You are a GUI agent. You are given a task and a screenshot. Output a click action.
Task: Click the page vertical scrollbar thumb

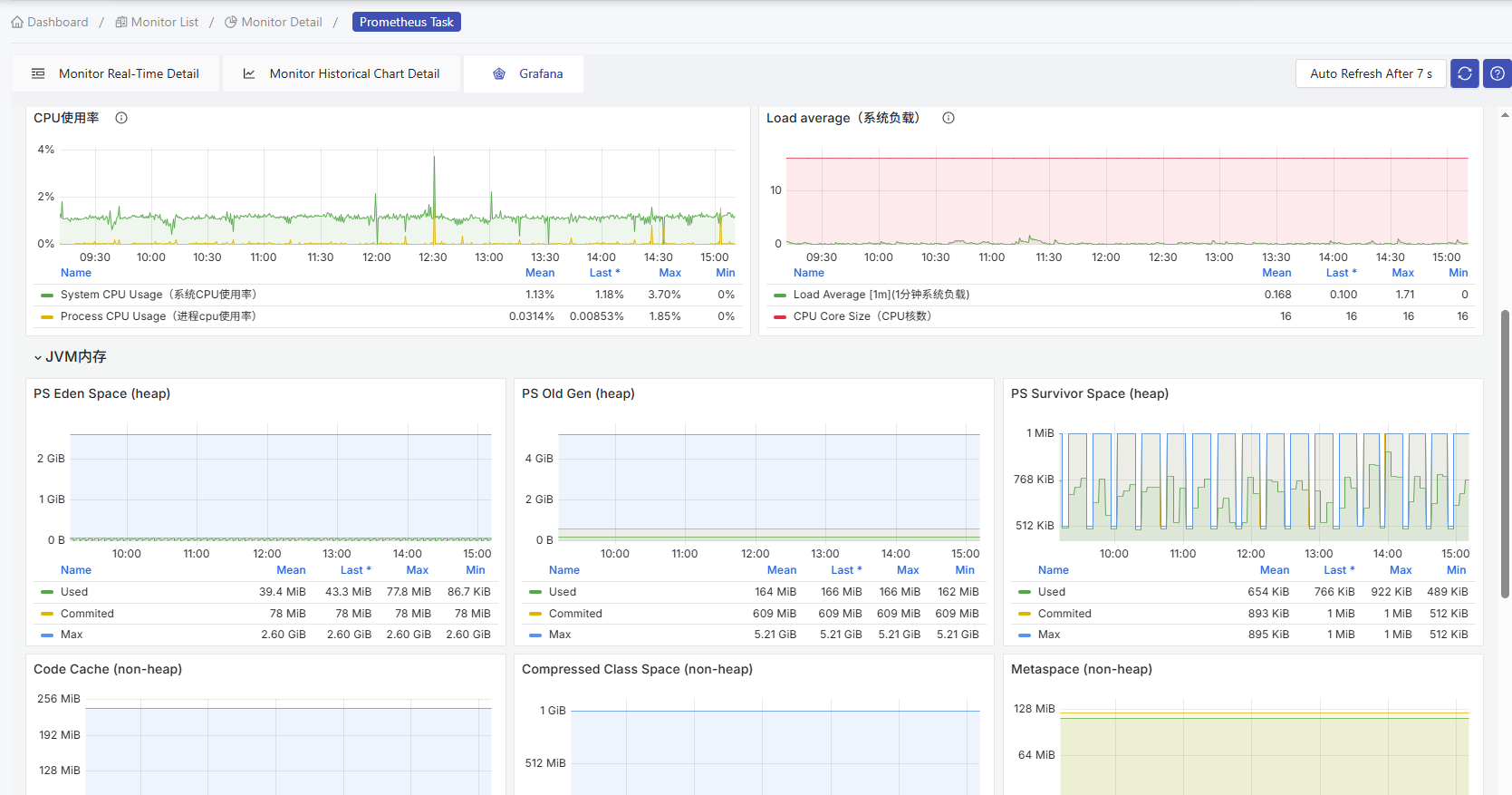(1505, 453)
